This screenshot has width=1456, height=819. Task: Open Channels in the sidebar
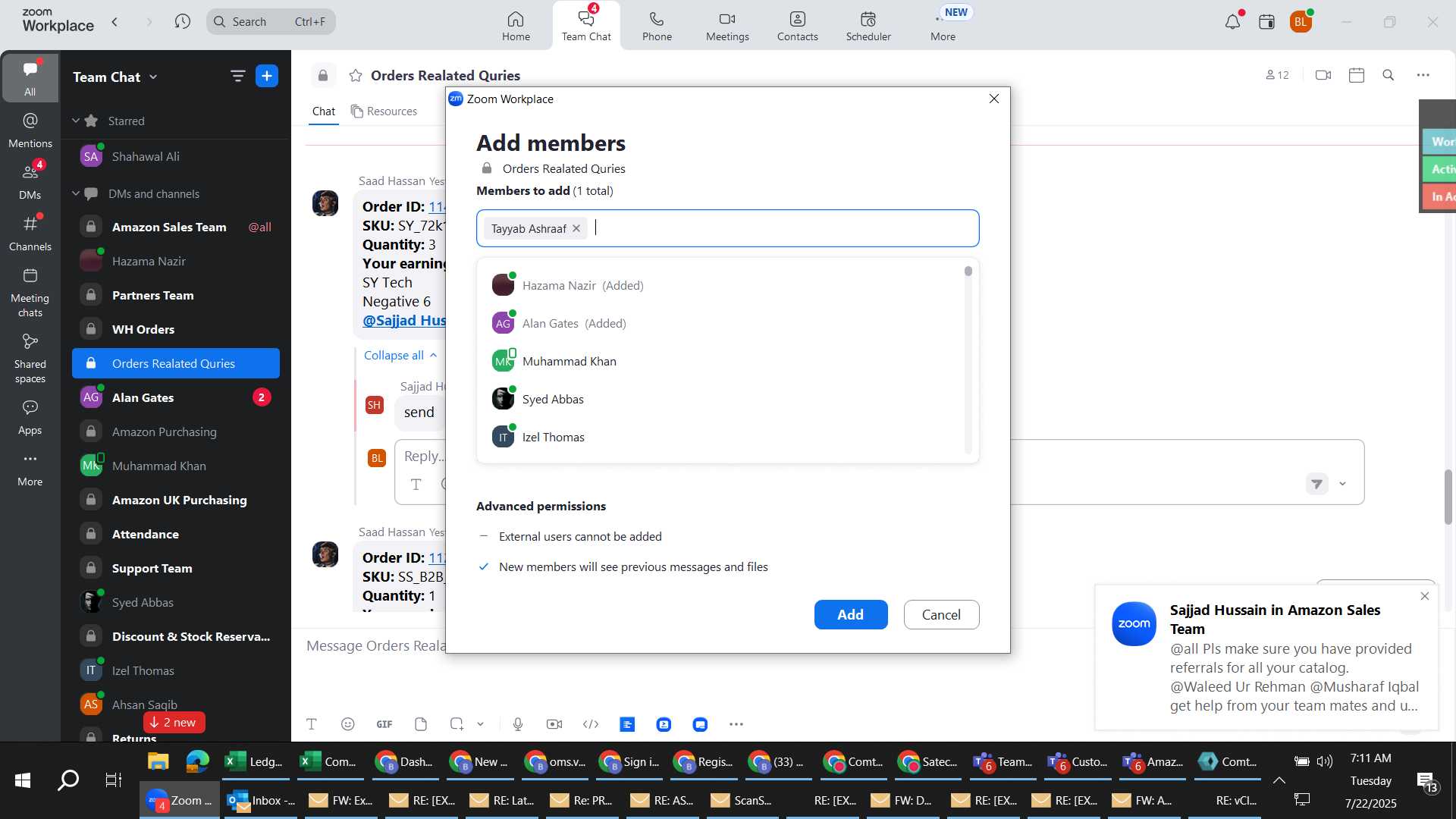tap(30, 233)
